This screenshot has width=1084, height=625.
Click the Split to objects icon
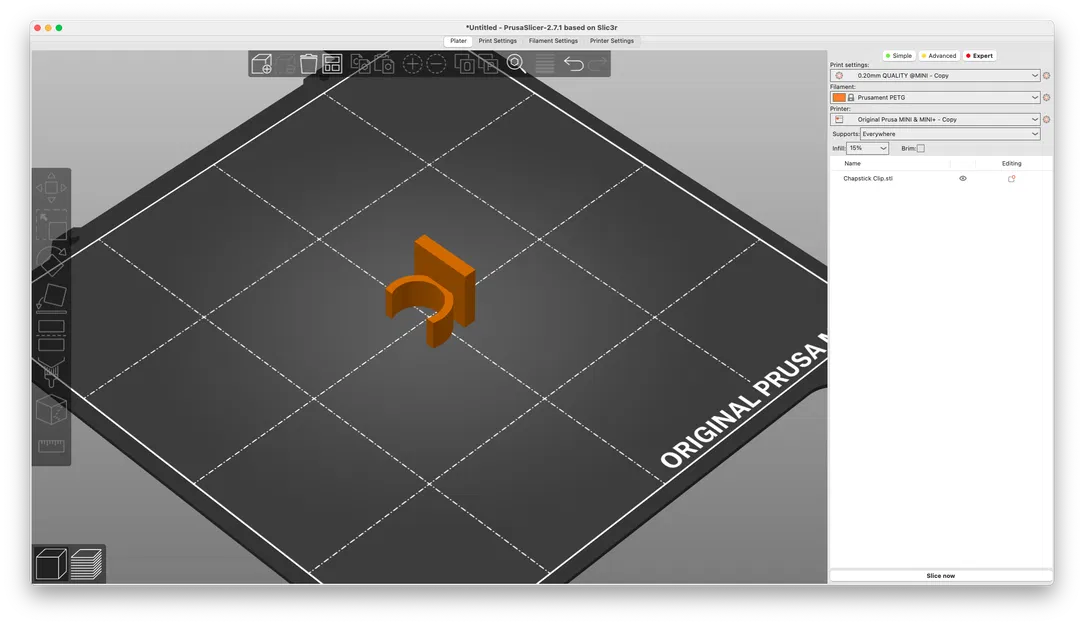pos(465,64)
